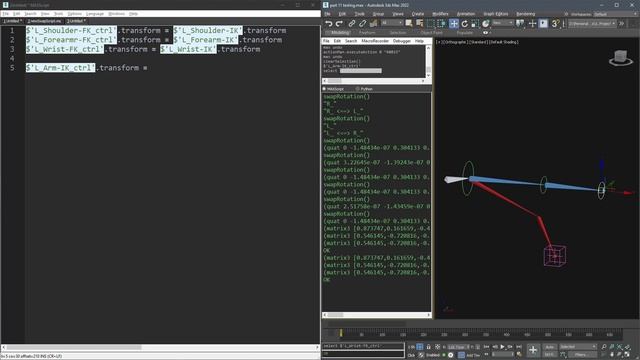Click the Redo arrow in 3ds Max toolbar
This screenshot has height=360, width=640.
[x=339, y=24]
